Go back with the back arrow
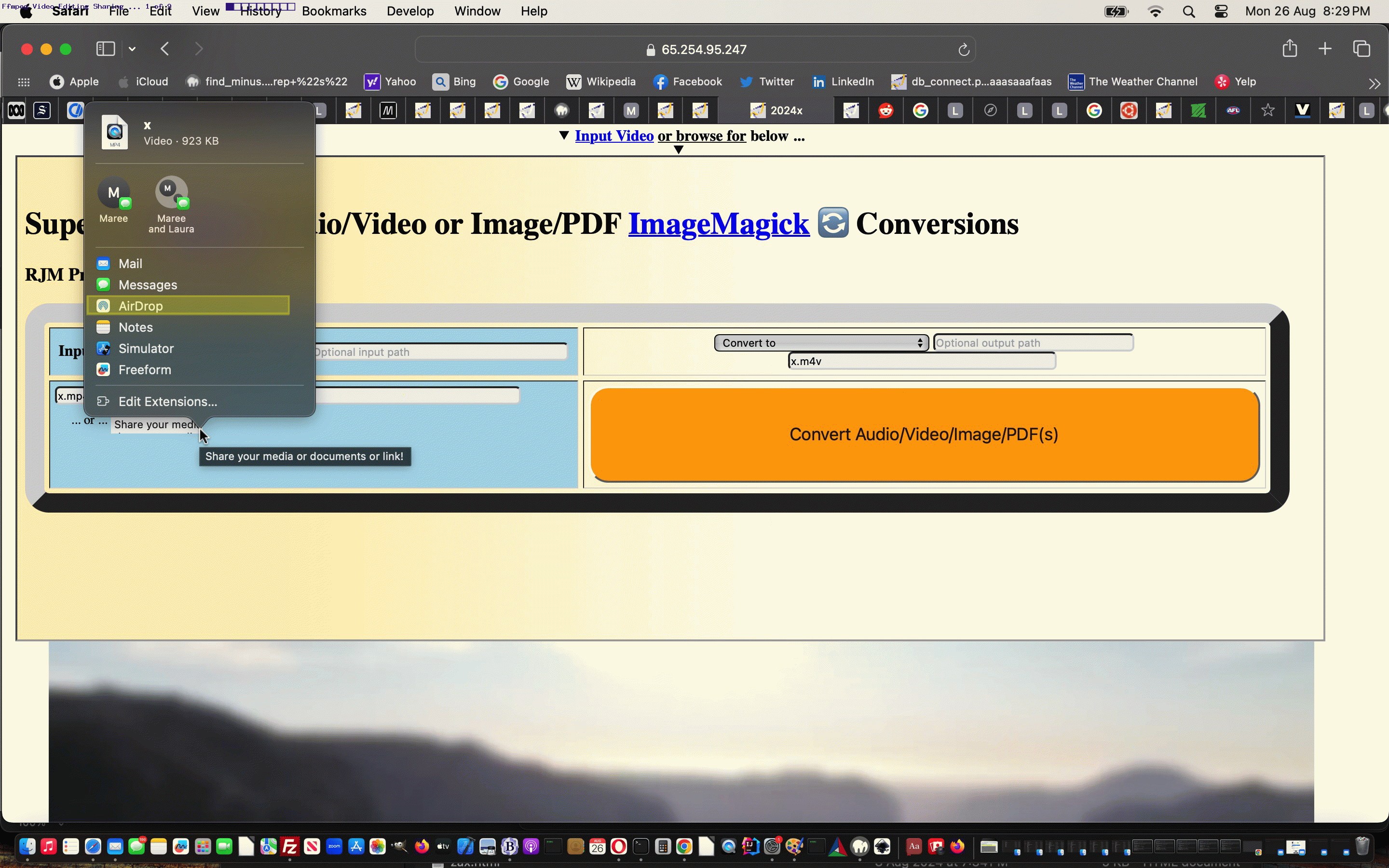Screen dimensions: 1389x868 [x=165, y=49]
